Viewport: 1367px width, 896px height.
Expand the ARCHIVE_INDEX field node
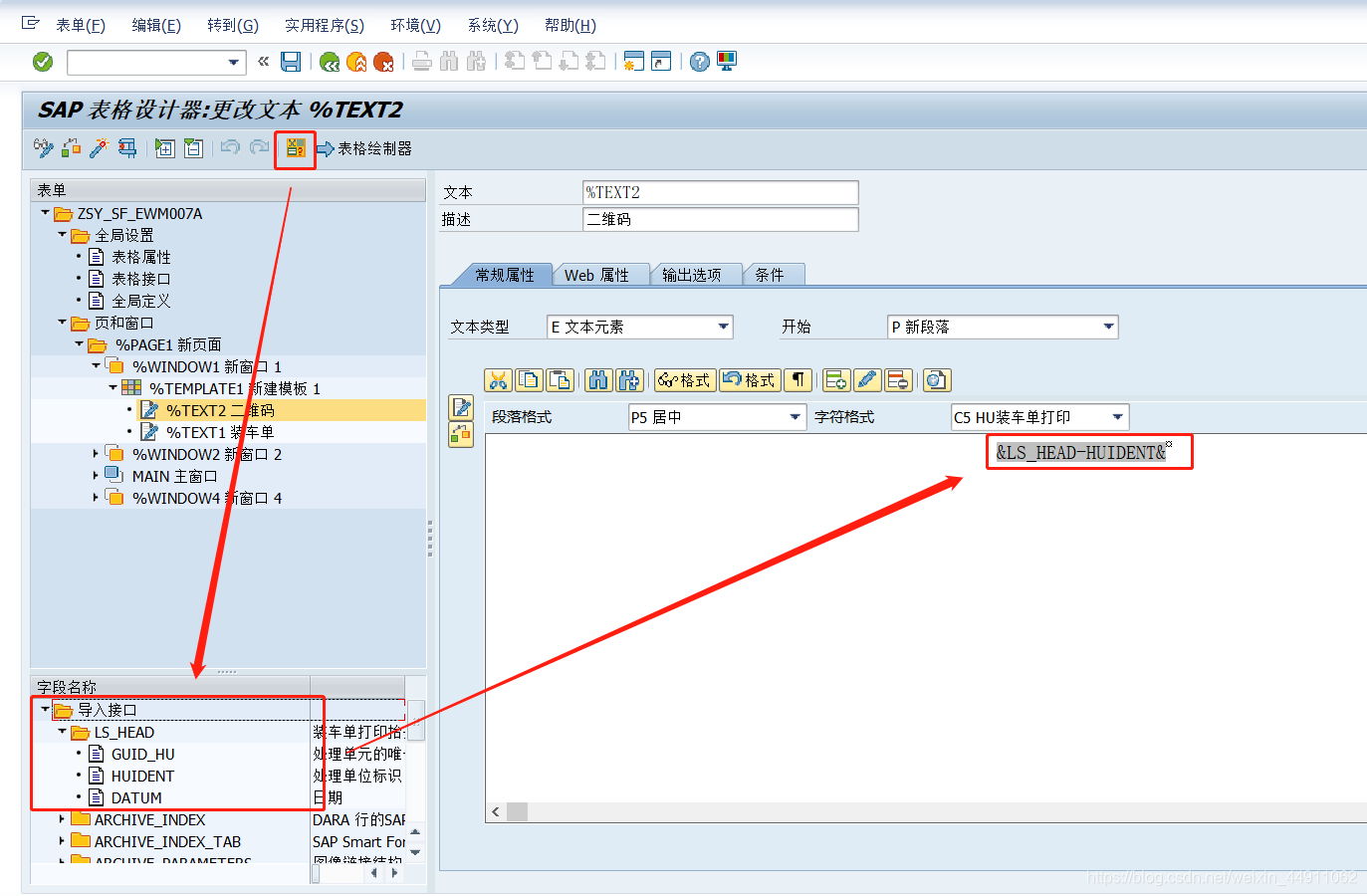pyautogui.click(x=62, y=818)
